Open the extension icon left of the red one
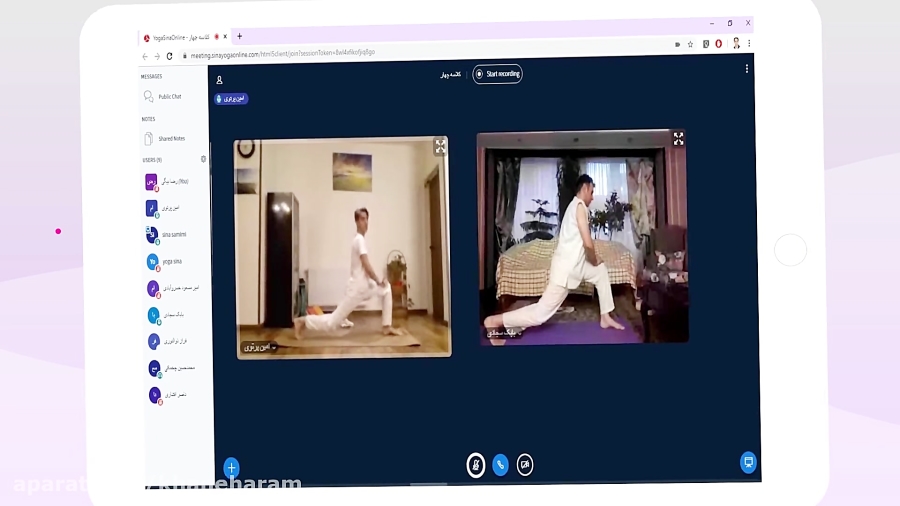This screenshot has width=900, height=506. pyautogui.click(x=706, y=44)
